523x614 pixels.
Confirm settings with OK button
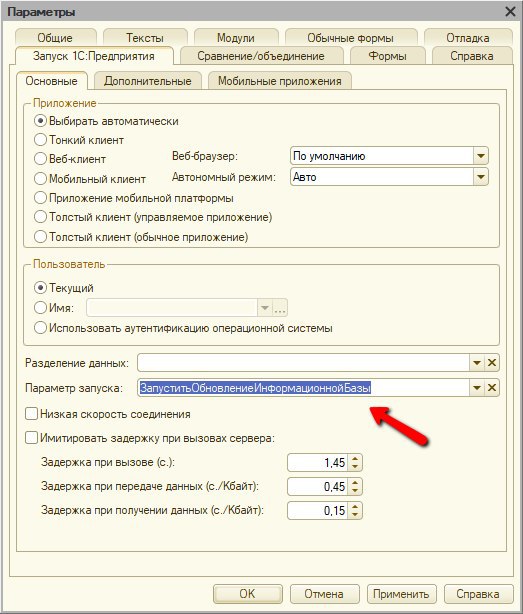coord(247,594)
